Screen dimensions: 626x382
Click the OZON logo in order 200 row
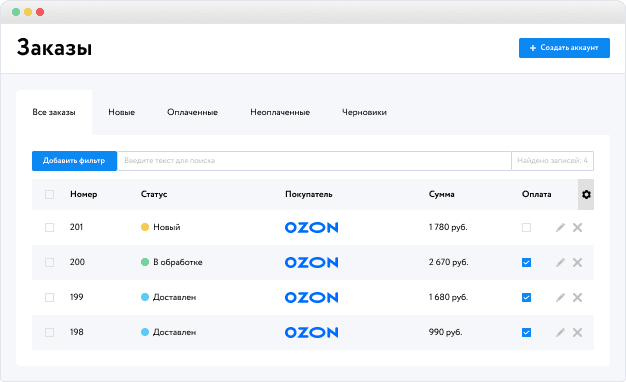(x=311, y=263)
